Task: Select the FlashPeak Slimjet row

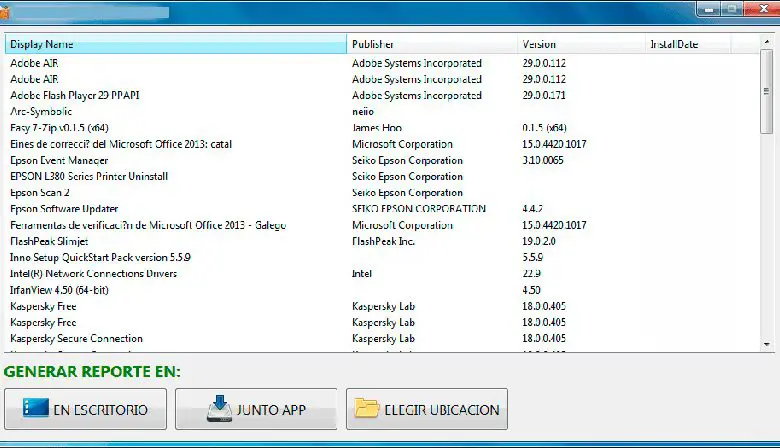Action: click(382, 241)
